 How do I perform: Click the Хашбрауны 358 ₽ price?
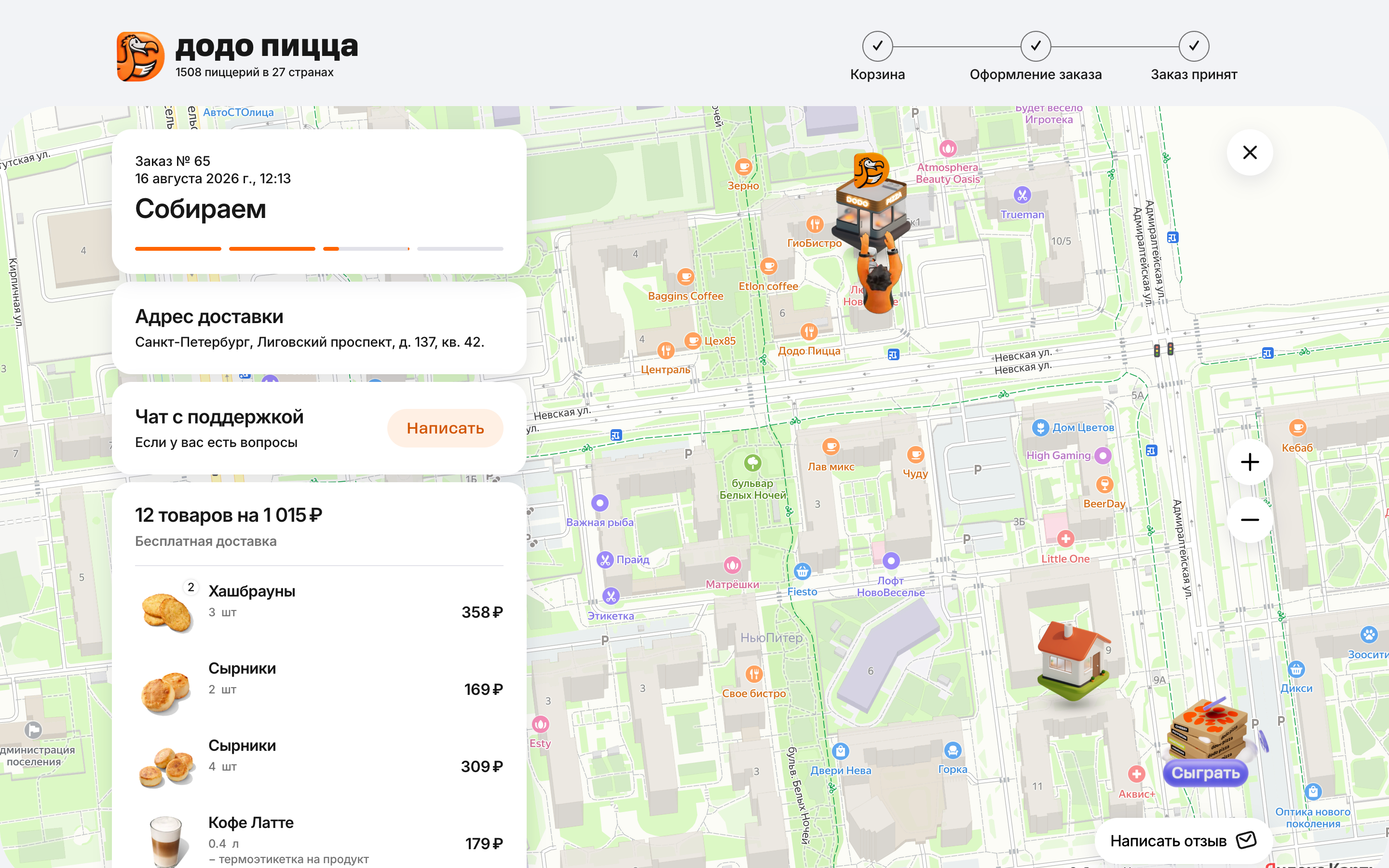click(x=482, y=612)
